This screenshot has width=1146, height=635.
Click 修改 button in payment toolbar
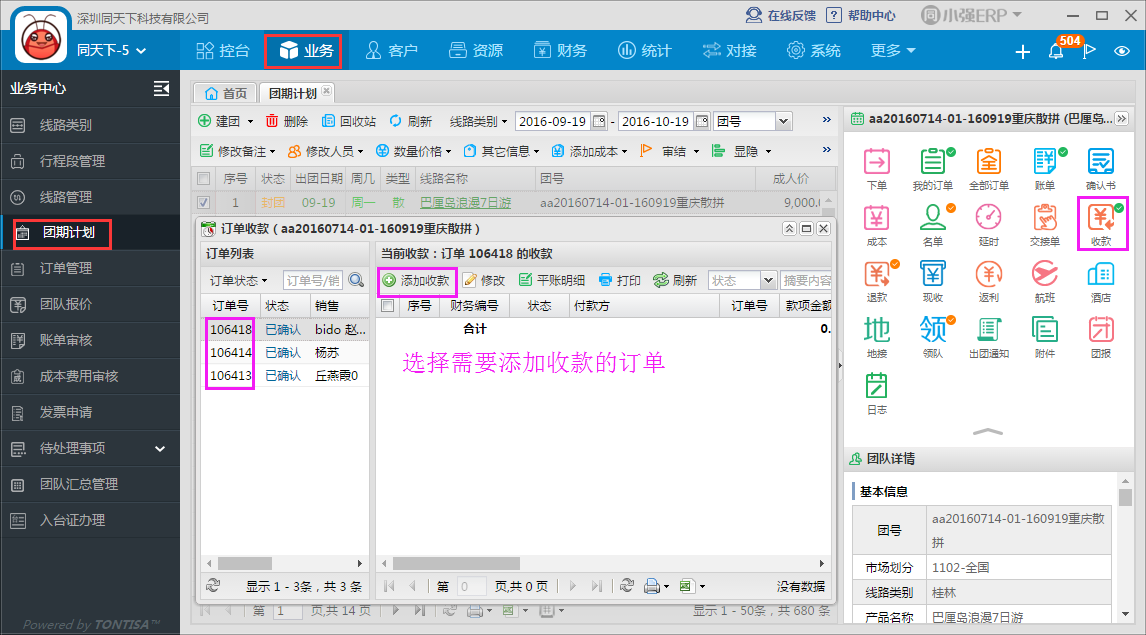(484, 281)
